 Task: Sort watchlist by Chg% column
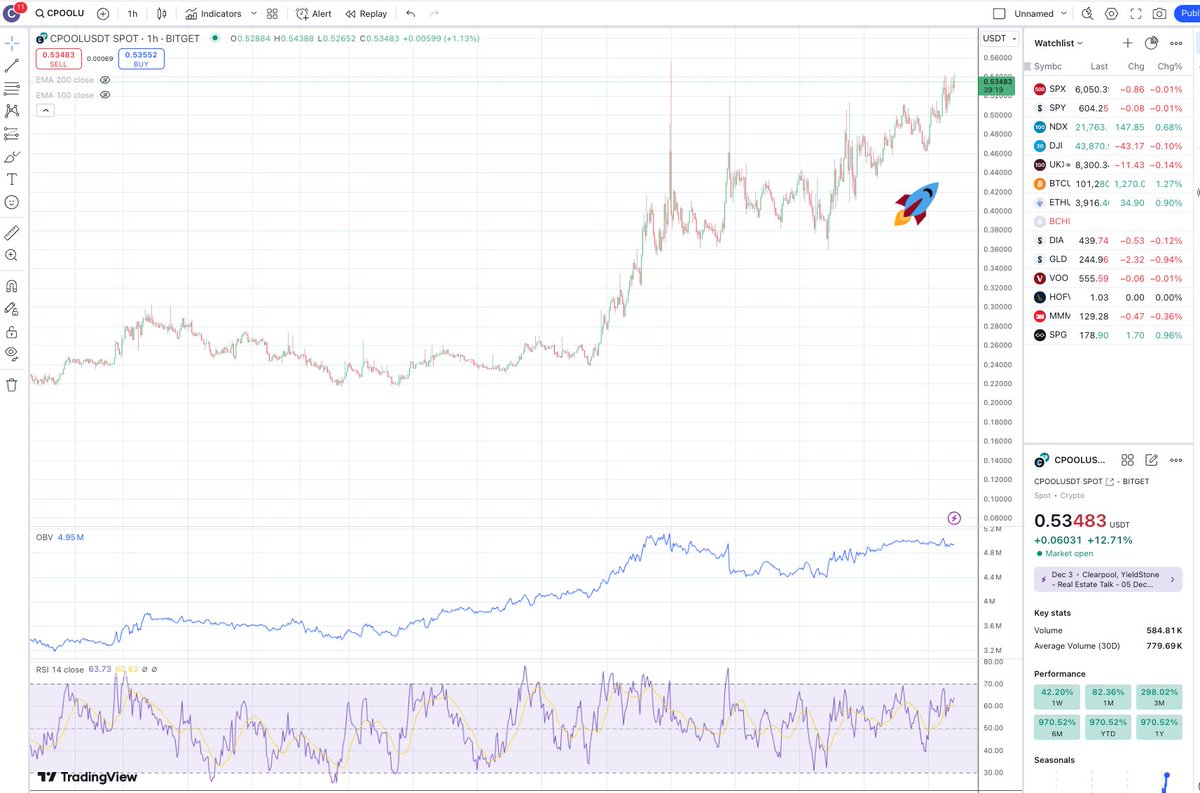point(1169,66)
